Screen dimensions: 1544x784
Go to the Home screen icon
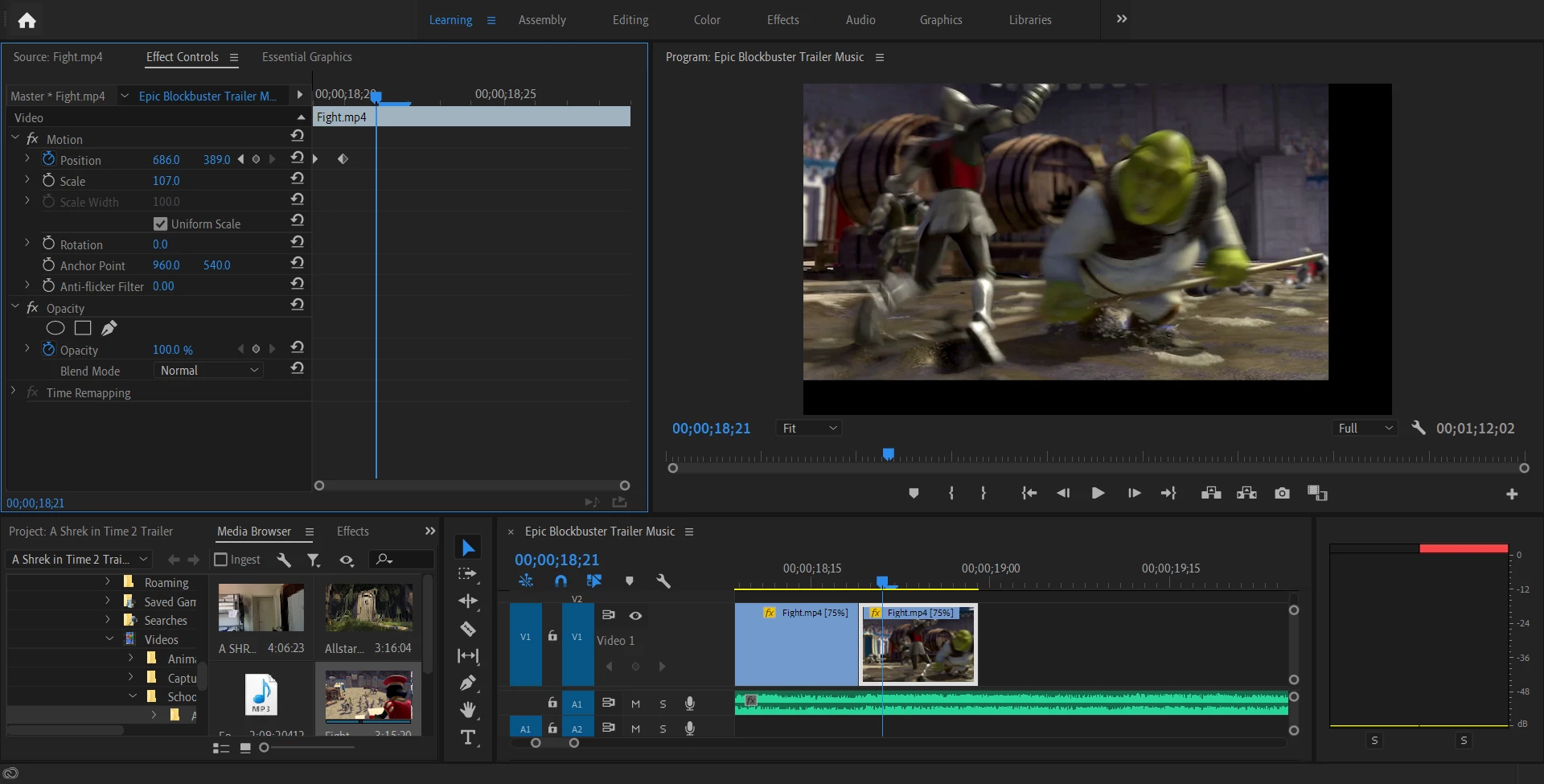(x=27, y=20)
